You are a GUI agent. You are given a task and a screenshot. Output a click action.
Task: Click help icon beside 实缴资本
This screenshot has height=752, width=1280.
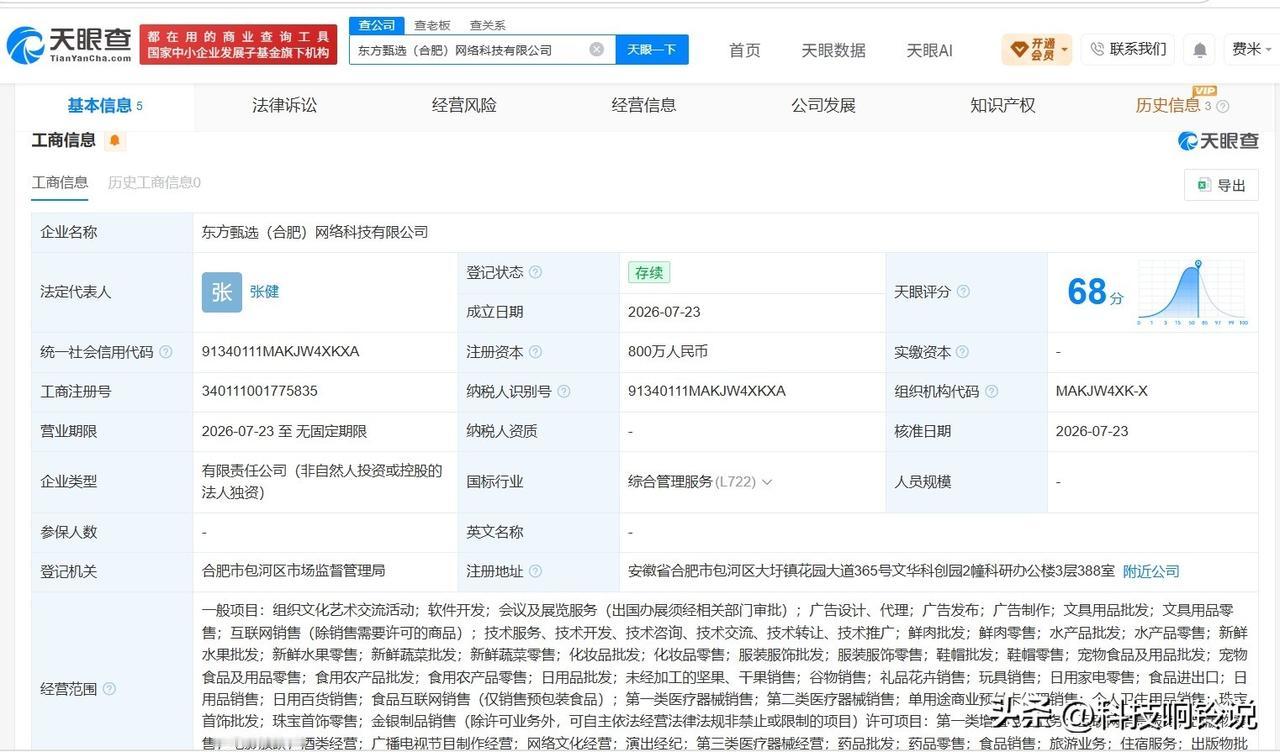coord(962,352)
